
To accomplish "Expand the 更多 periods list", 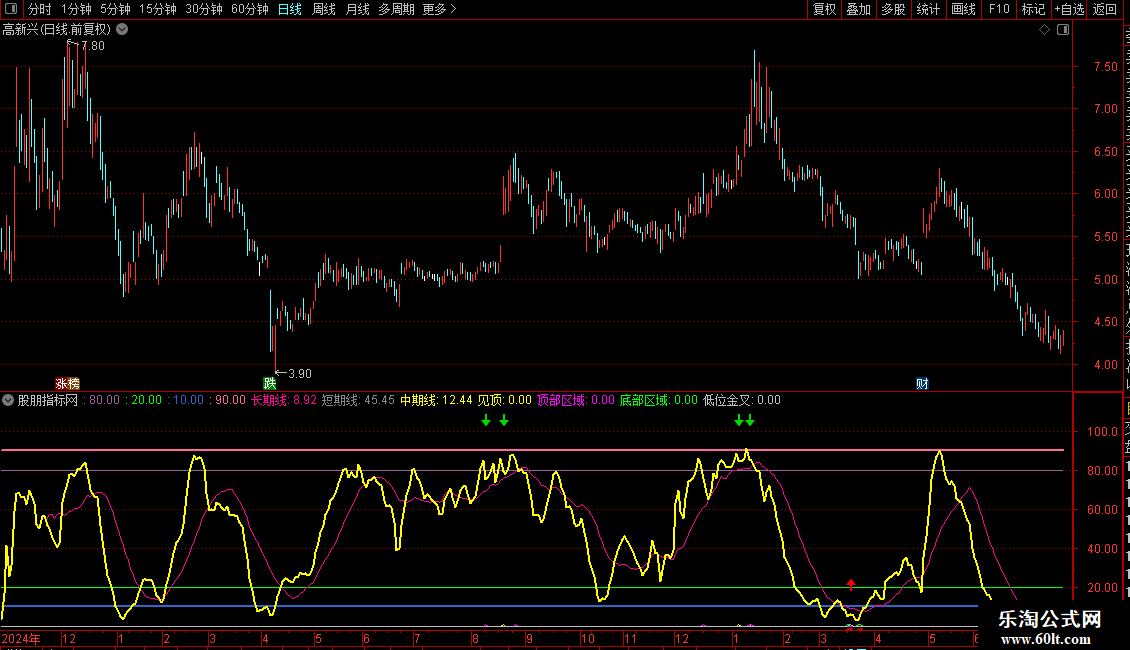I will pos(439,9).
